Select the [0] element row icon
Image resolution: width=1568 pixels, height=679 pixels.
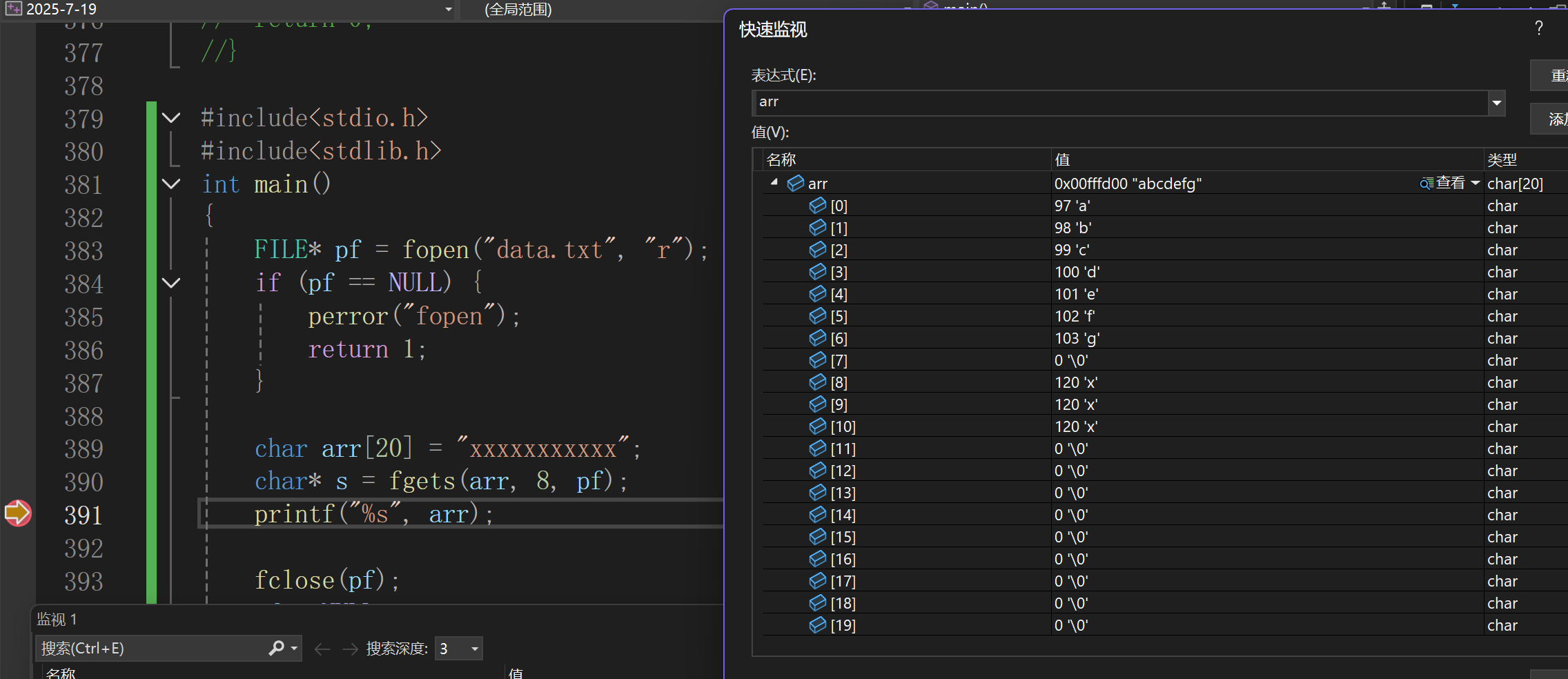(x=818, y=205)
